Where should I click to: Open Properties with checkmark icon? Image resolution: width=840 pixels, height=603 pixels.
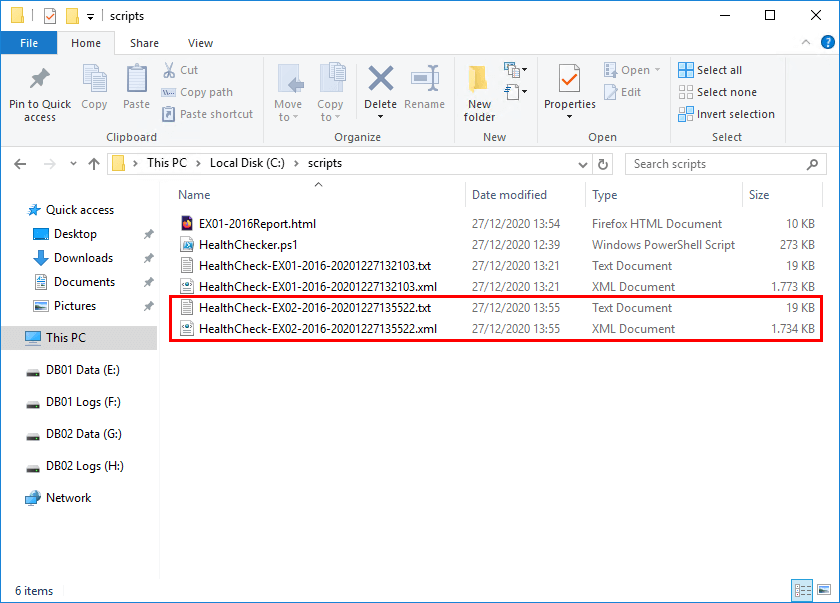569,80
